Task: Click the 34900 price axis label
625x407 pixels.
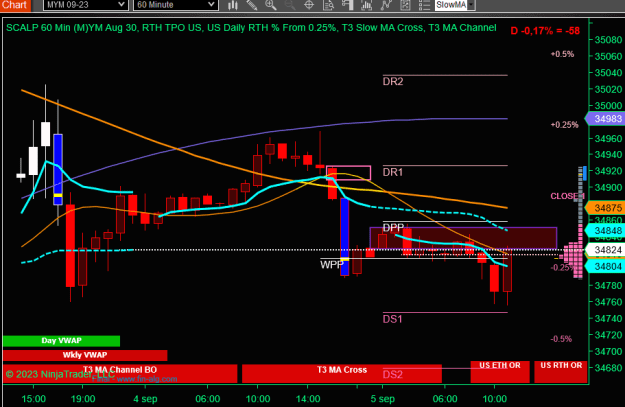Action: (x=608, y=187)
